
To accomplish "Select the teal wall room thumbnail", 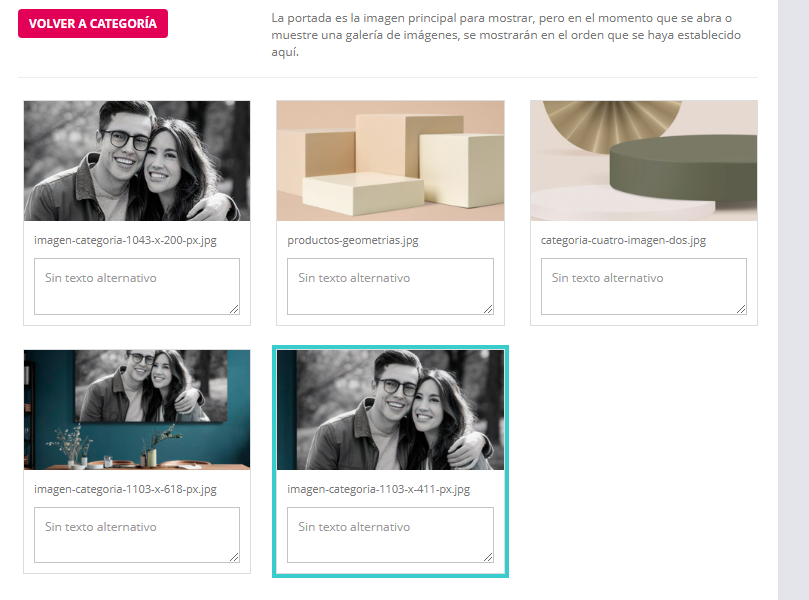I will (137, 409).
